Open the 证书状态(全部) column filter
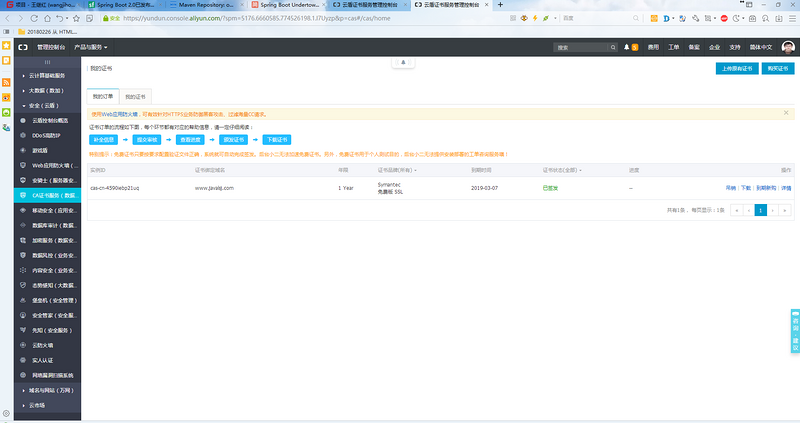This screenshot has width=800, height=423. tap(562, 170)
